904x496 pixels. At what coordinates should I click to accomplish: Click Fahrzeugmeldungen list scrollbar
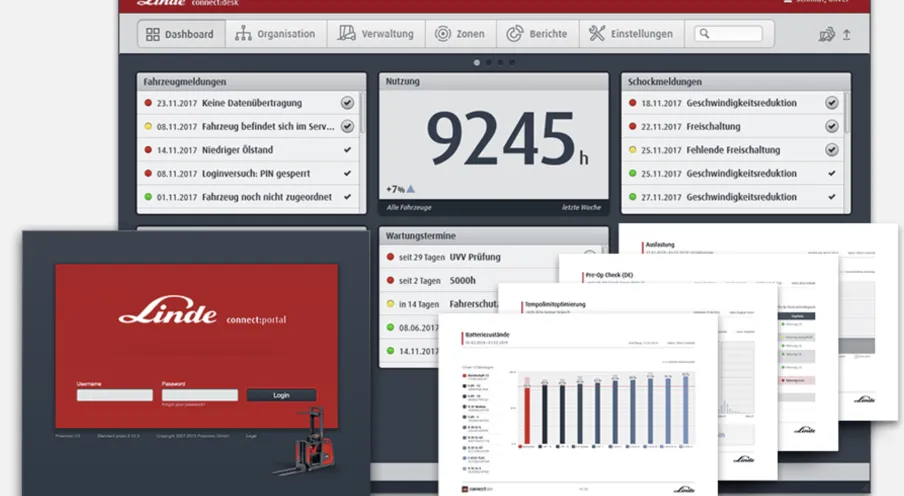point(363,112)
